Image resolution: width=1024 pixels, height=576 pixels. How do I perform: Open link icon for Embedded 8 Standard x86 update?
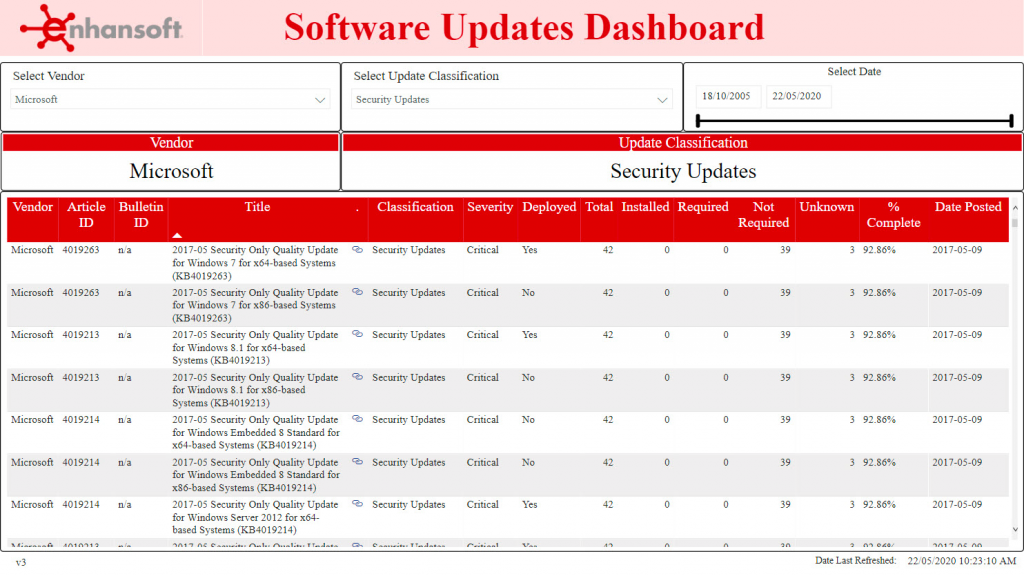tap(357, 461)
